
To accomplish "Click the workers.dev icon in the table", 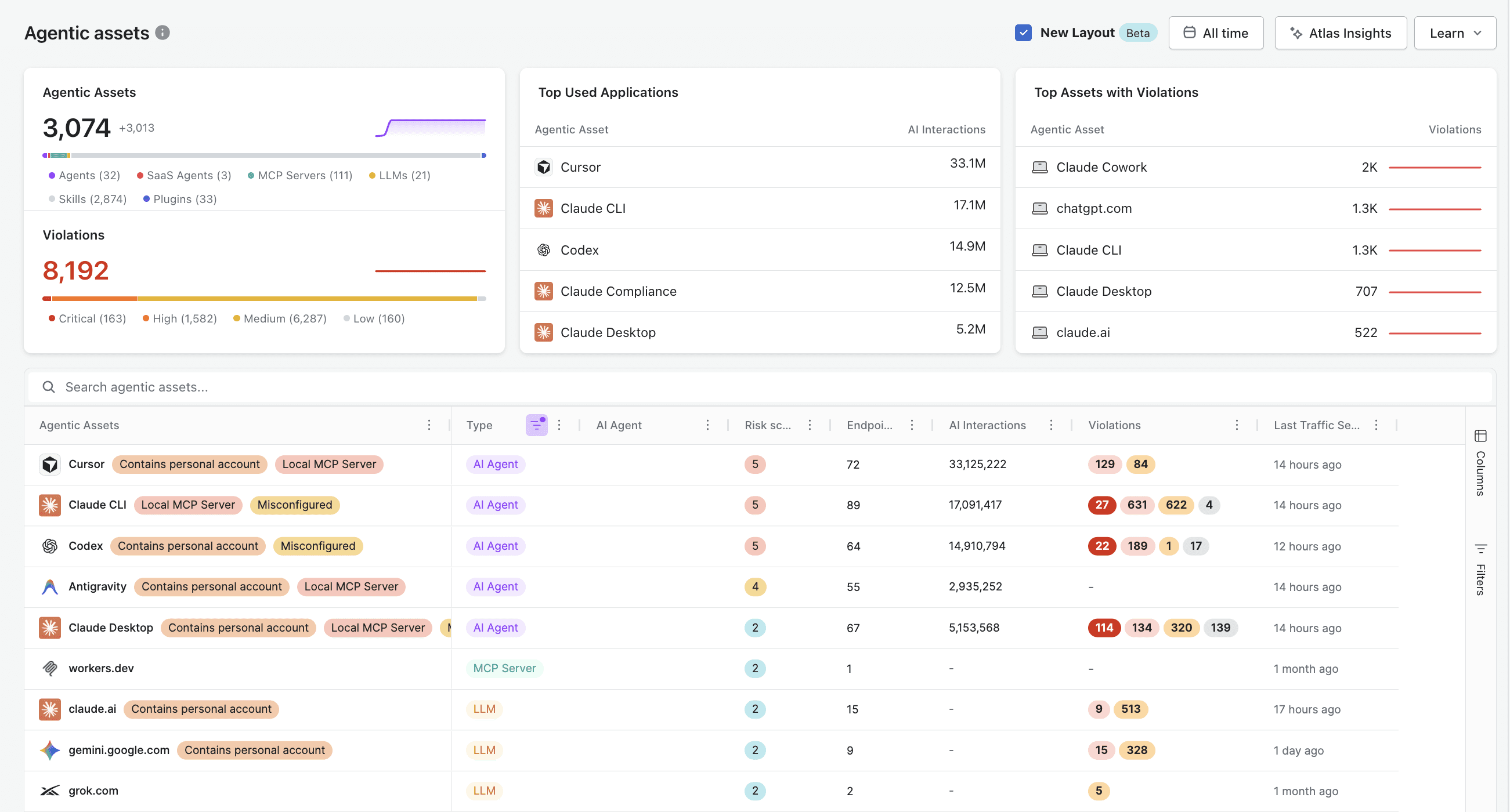I will point(50,668).
